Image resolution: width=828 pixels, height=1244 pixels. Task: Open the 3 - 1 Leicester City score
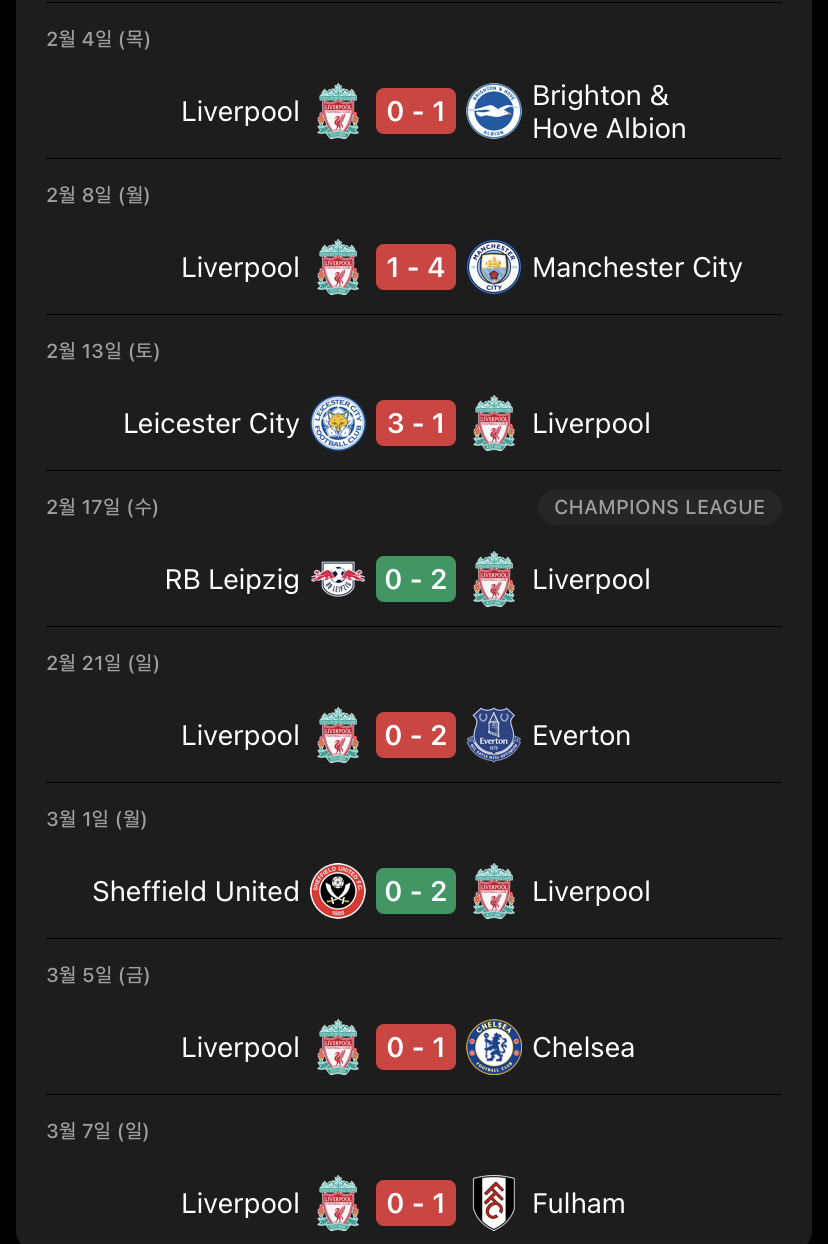point(416,423)
